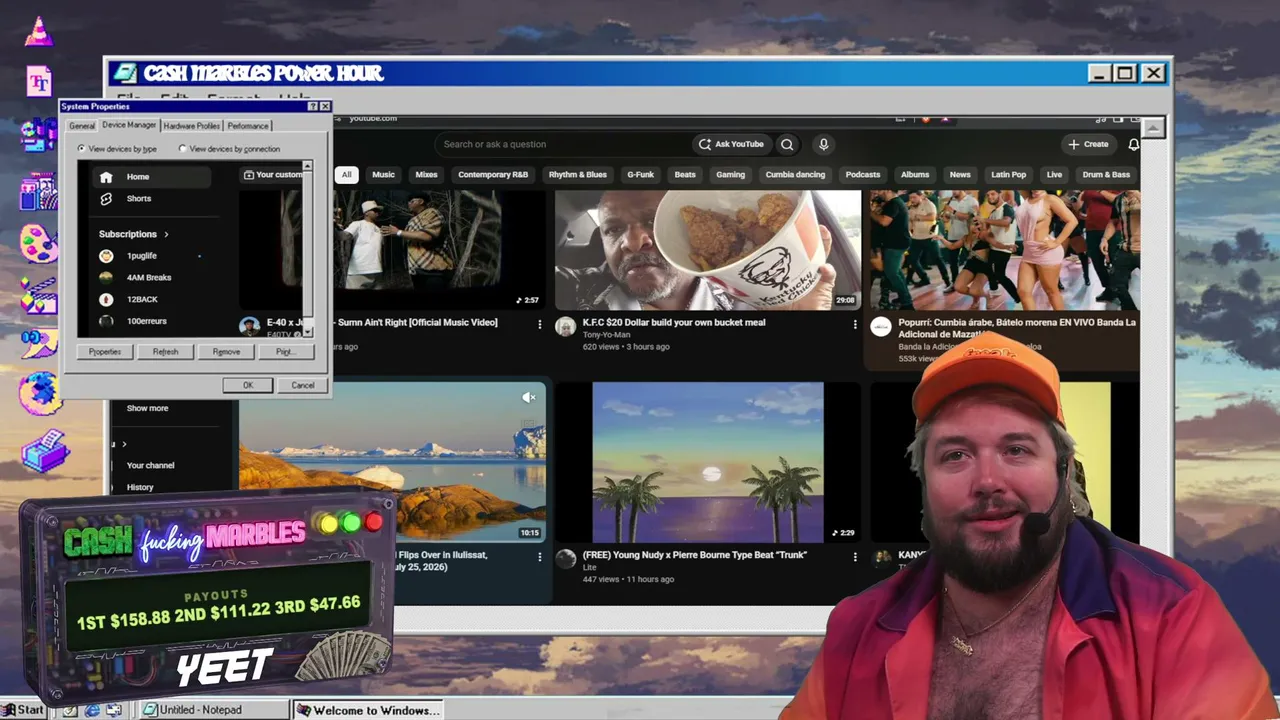Expand the Subscriptions section chevron
Viewport: 1280px width, 720px height.
(x=166, y=234)
